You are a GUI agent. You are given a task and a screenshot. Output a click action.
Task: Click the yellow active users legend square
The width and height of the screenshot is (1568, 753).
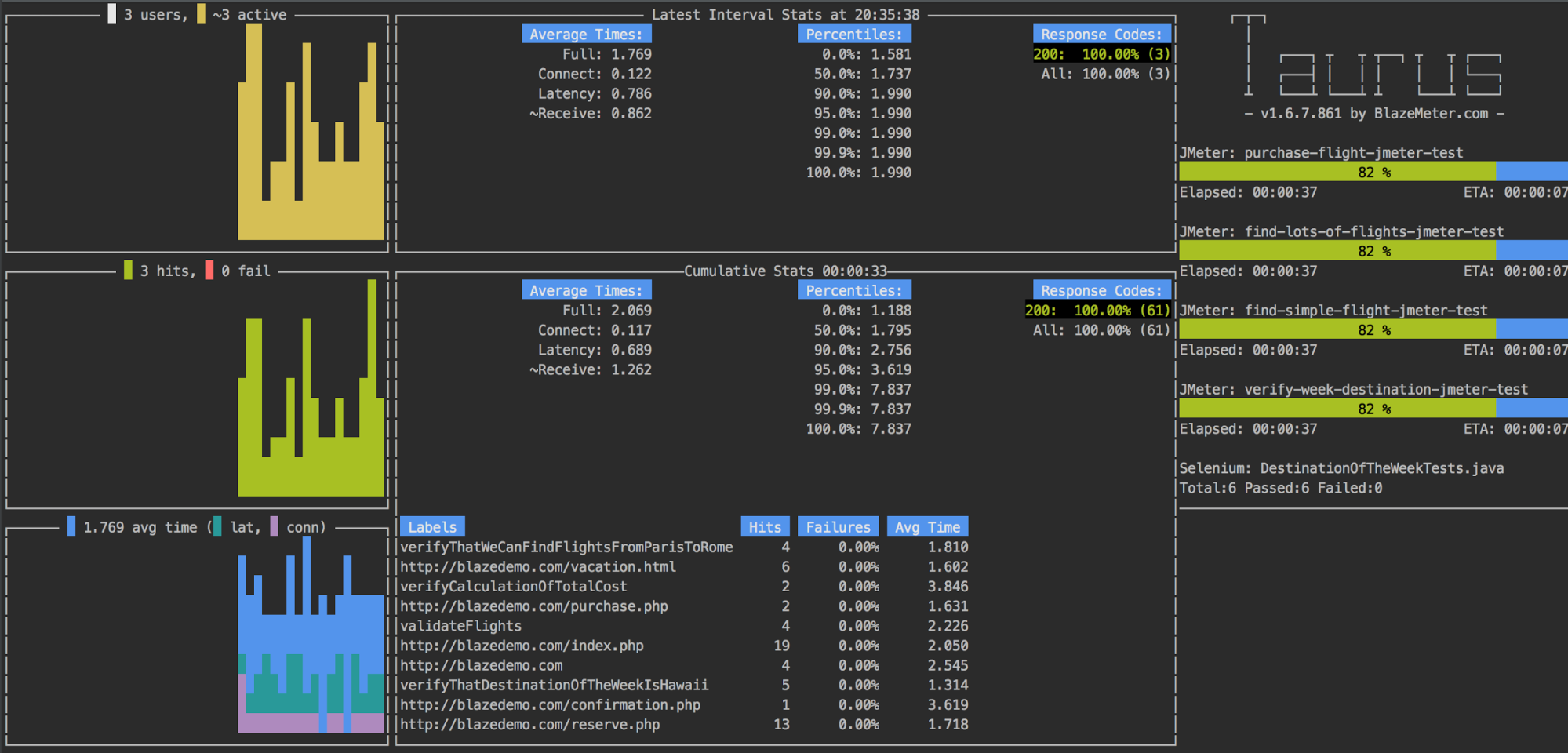point(201,14)
